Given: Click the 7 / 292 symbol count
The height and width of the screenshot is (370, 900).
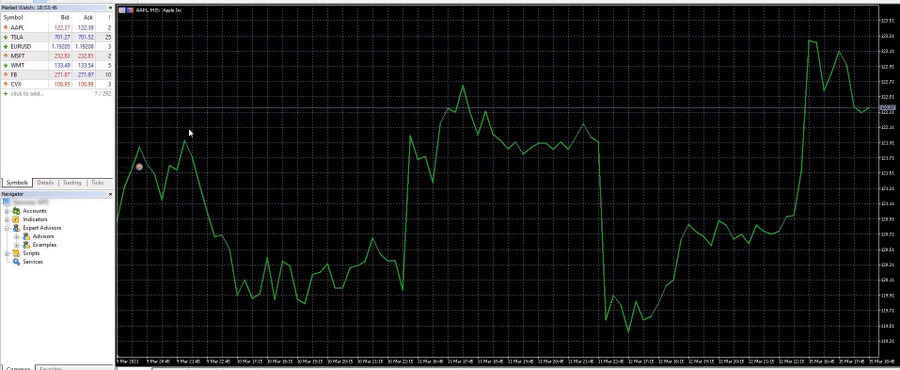Looking at the screenshot, I should (x=103, y=93).
